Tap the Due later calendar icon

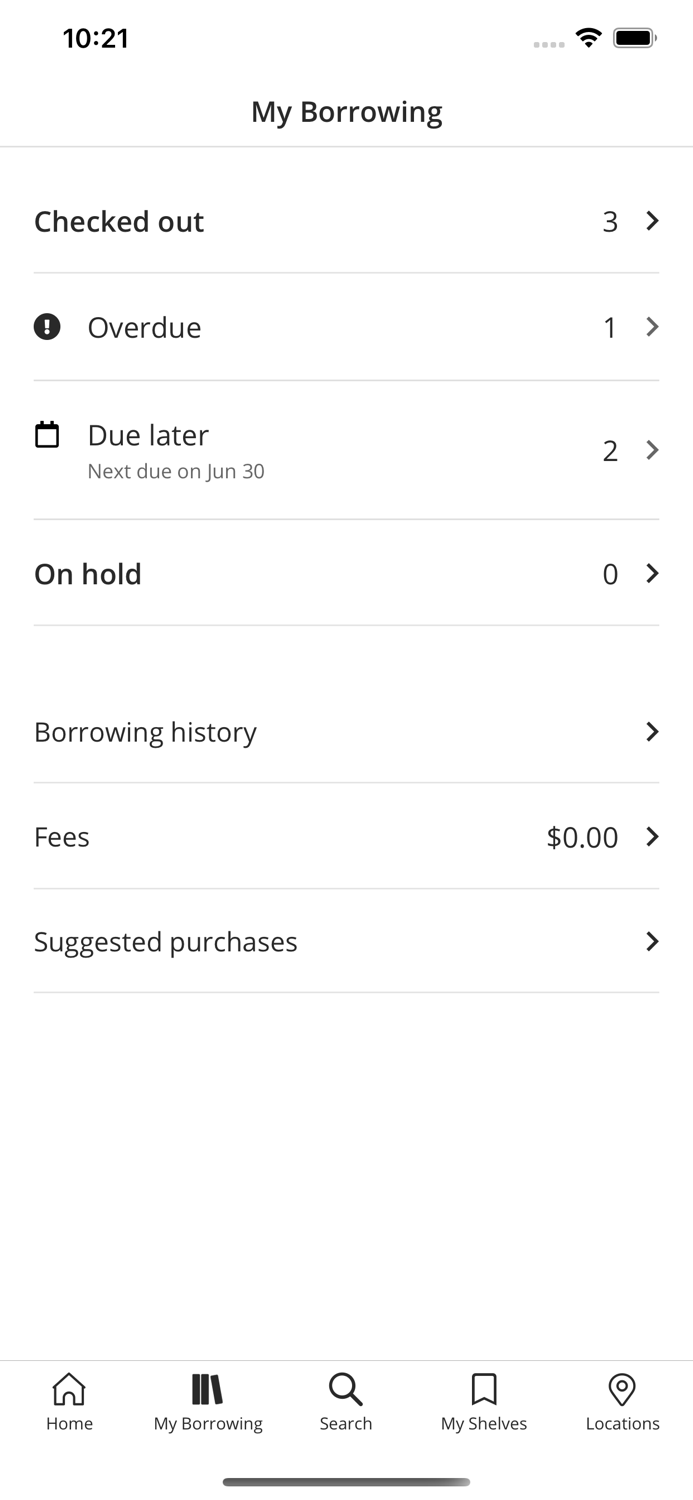point(47,435)
